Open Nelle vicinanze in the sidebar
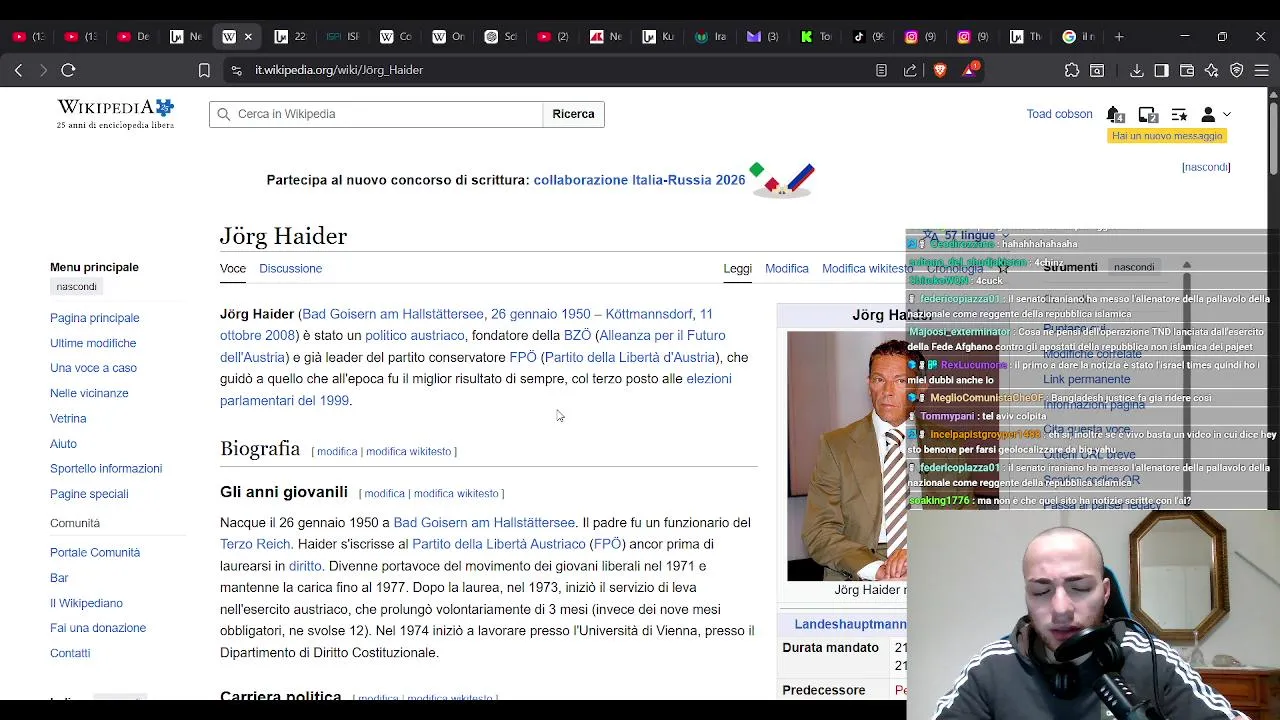Image resolution: width=1280 pixels, height=720 pixels. (x=89, y=393)
